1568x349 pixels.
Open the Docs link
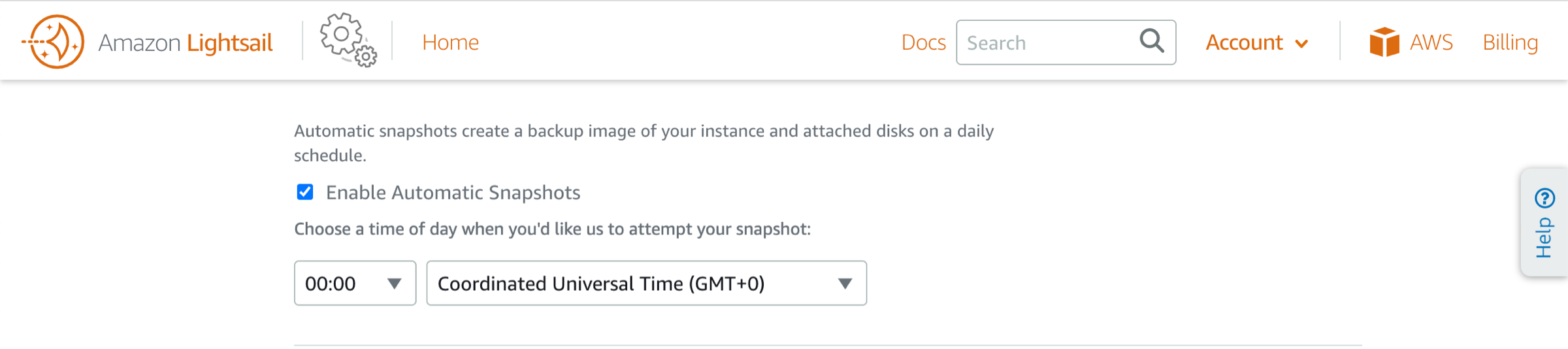coord(923,42)
